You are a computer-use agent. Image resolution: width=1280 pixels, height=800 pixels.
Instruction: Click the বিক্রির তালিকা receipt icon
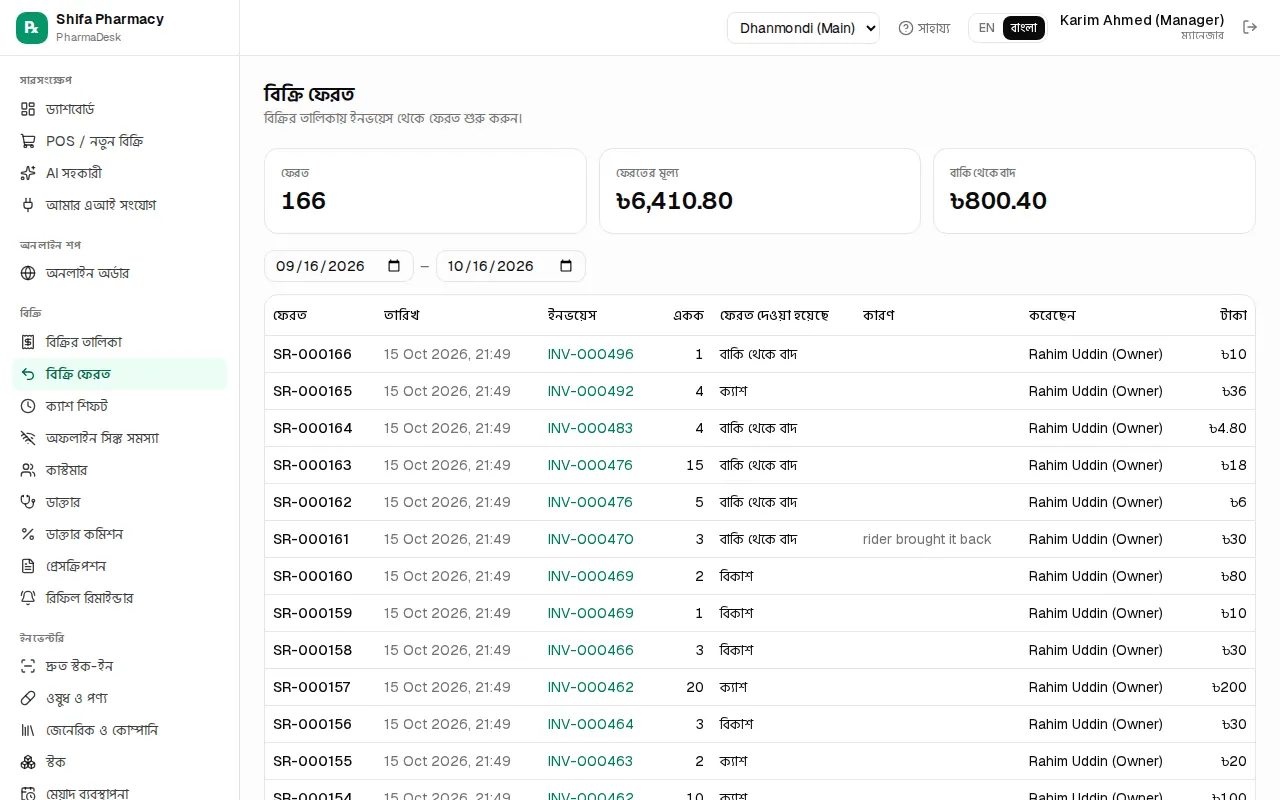(x=28, y=342)
